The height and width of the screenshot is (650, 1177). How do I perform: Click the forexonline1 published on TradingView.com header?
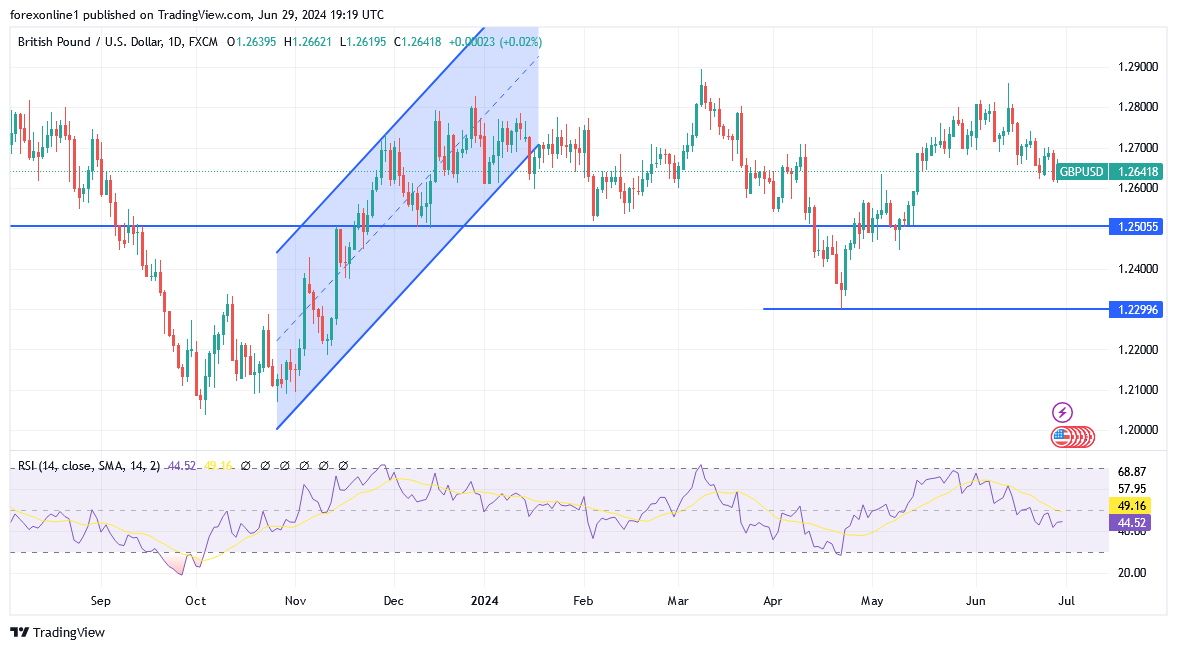[x=197, y=15]
